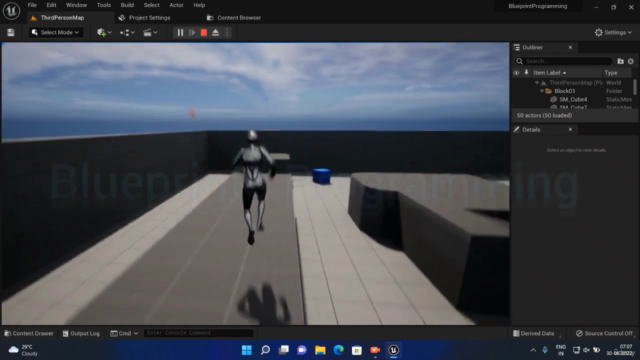Eject from the player controller

[216, 33]
